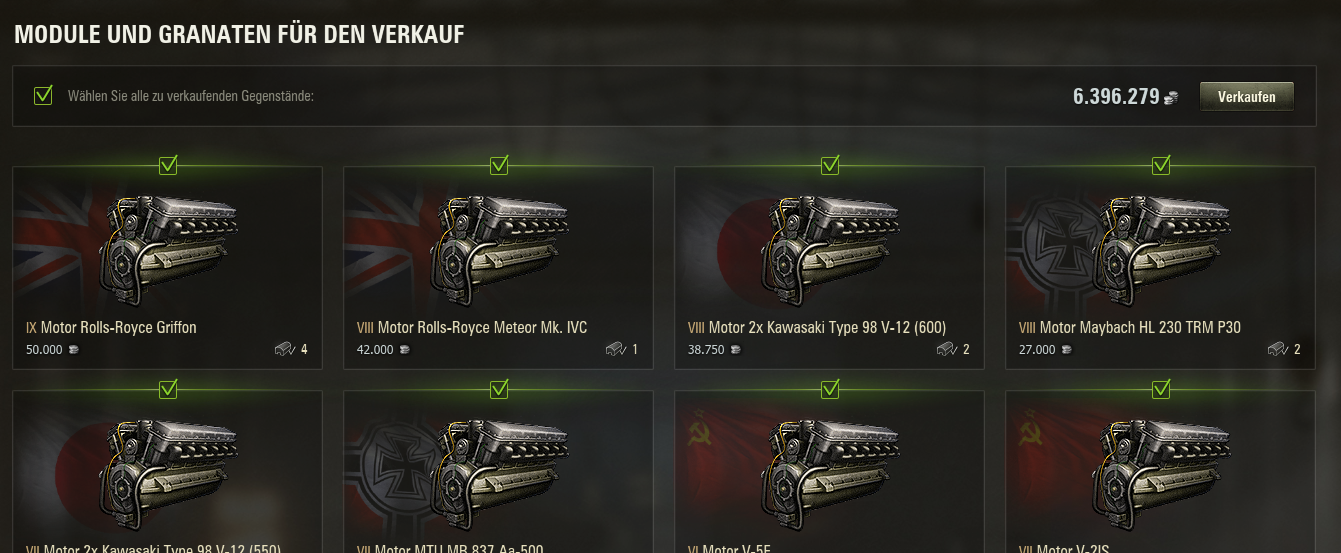Click the Kawasaki Type 98 V-12 (600) engine image

pos(830,249)
